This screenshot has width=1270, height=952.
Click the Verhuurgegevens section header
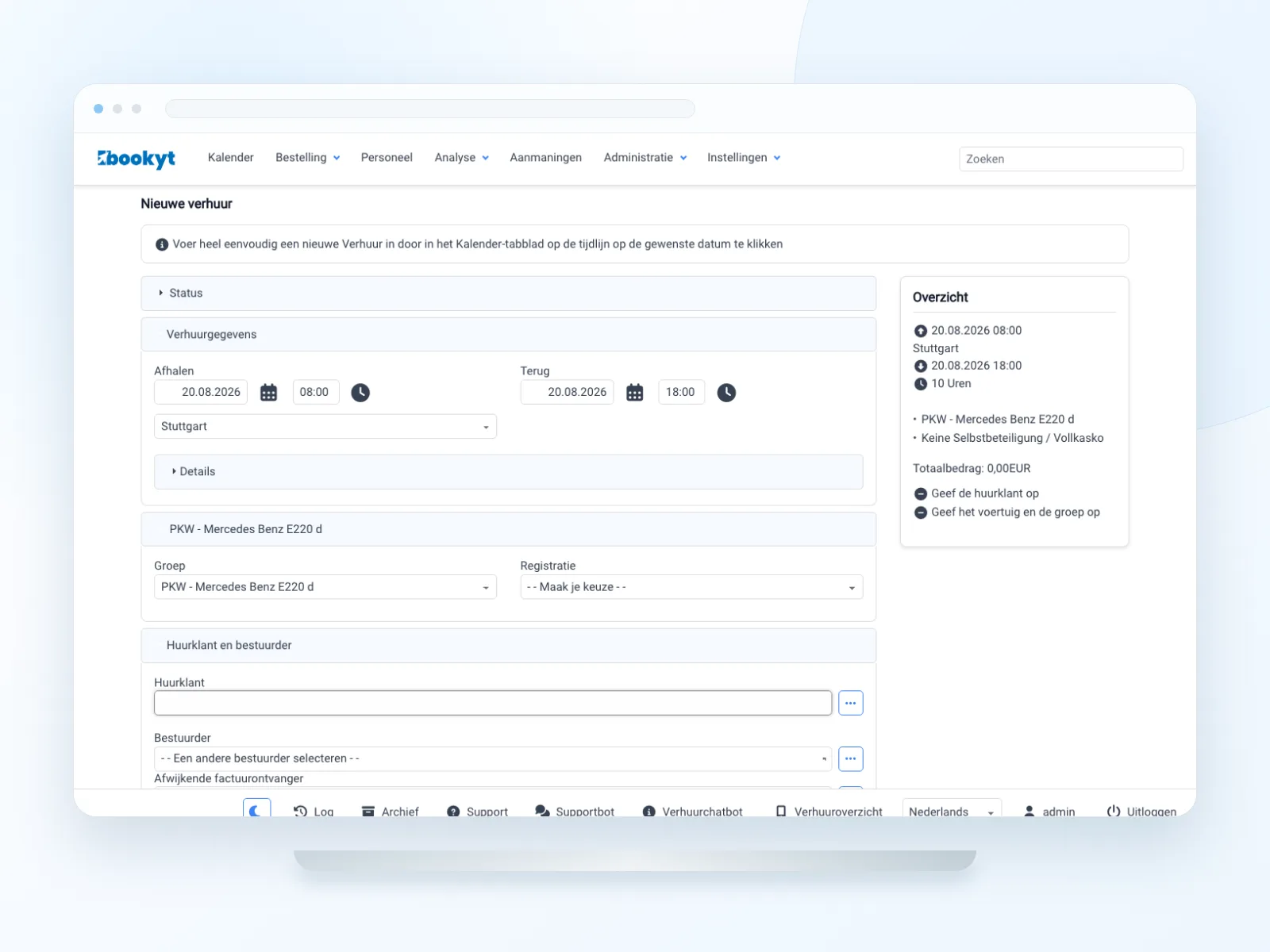tap(509, 335)
